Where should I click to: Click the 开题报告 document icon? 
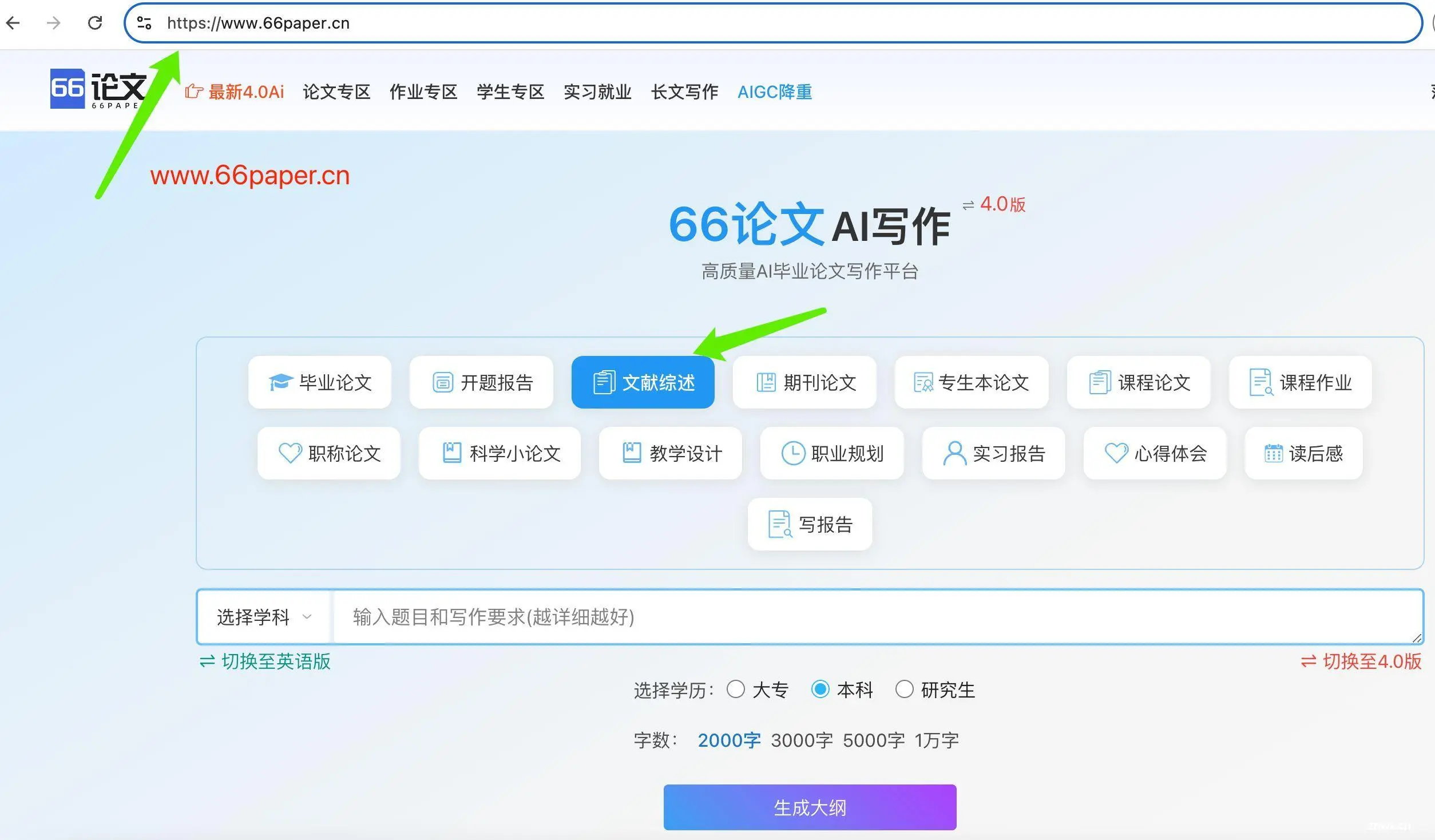(x=442, y=382)
